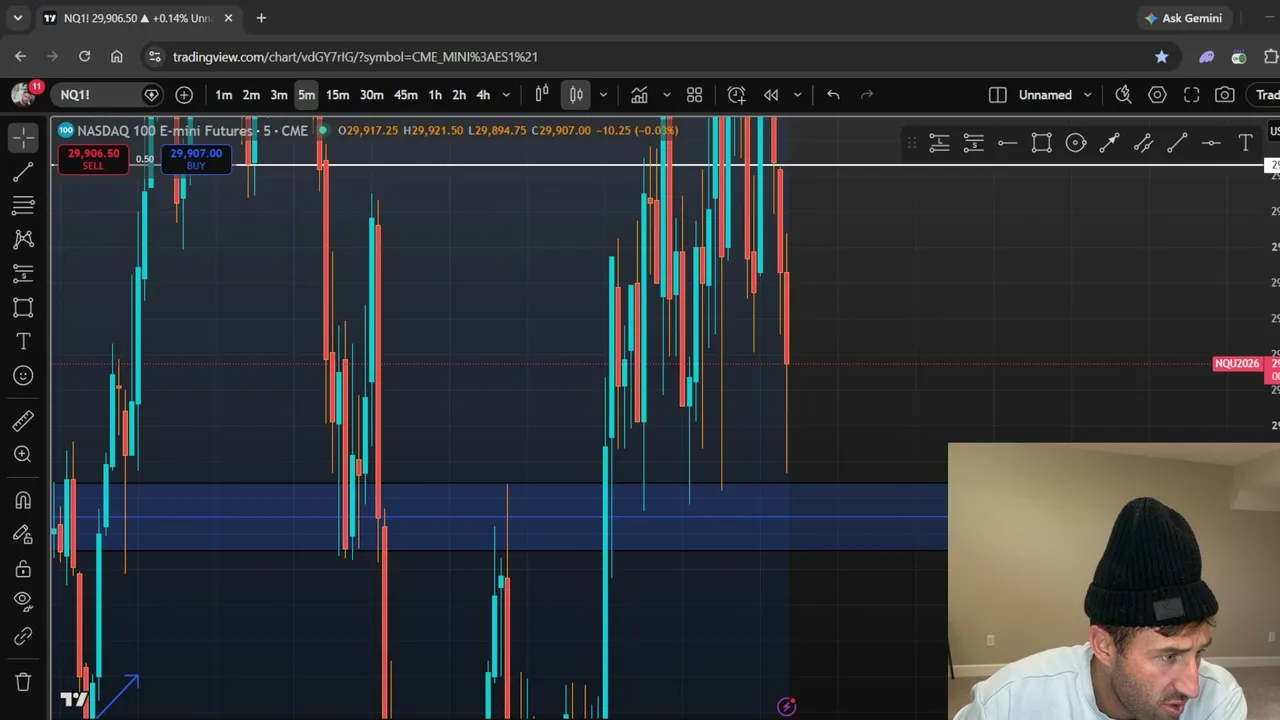Select short position tool in favorites bar

point(973,143)
